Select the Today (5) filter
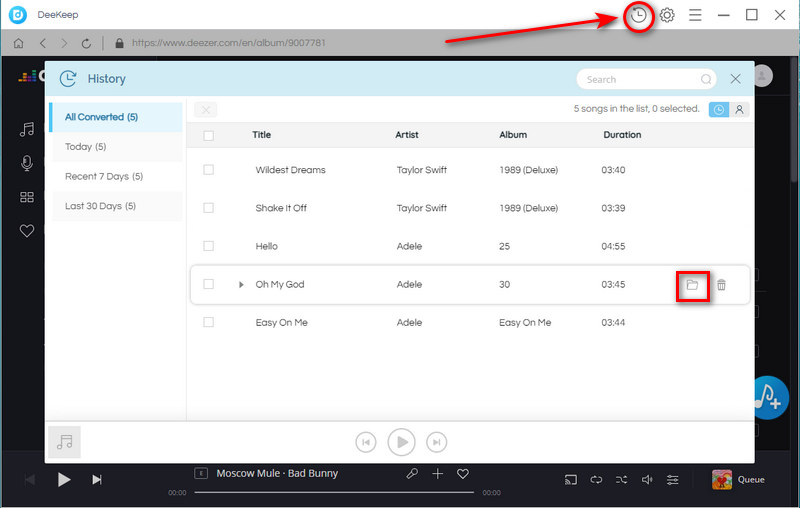The width and height of the screenshot is (800, 508). 116,146
